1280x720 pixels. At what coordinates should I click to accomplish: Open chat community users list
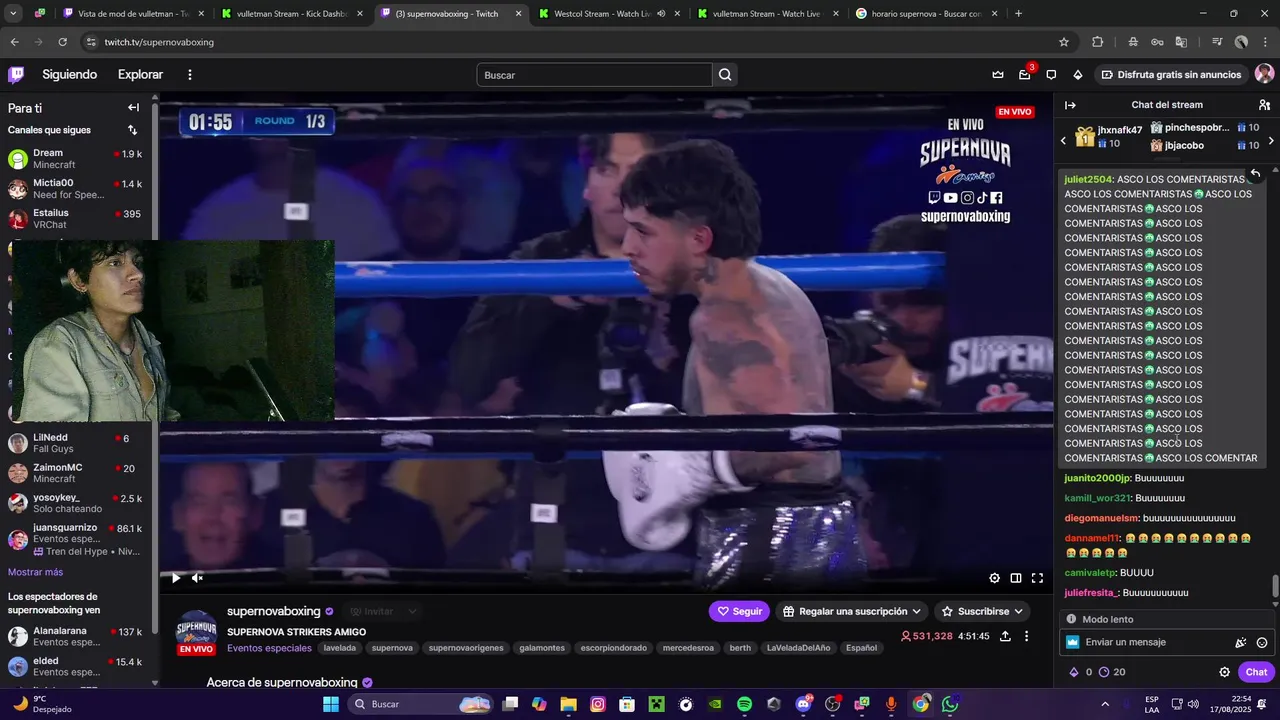[1264, 105]
